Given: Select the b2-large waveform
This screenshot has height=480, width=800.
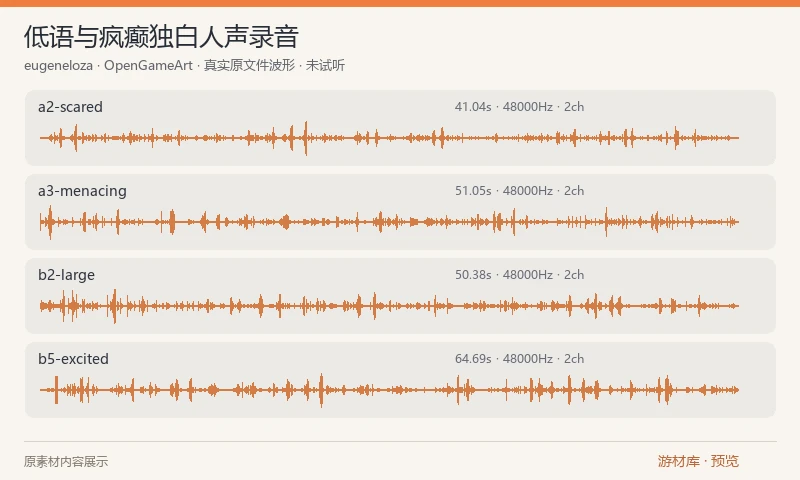Looking at the screenshot, I should [x=389, y=306].
